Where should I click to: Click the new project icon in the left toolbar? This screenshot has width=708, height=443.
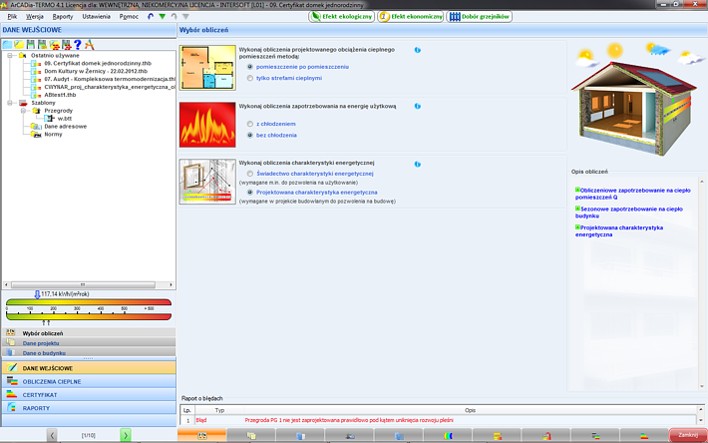point(7,44)
